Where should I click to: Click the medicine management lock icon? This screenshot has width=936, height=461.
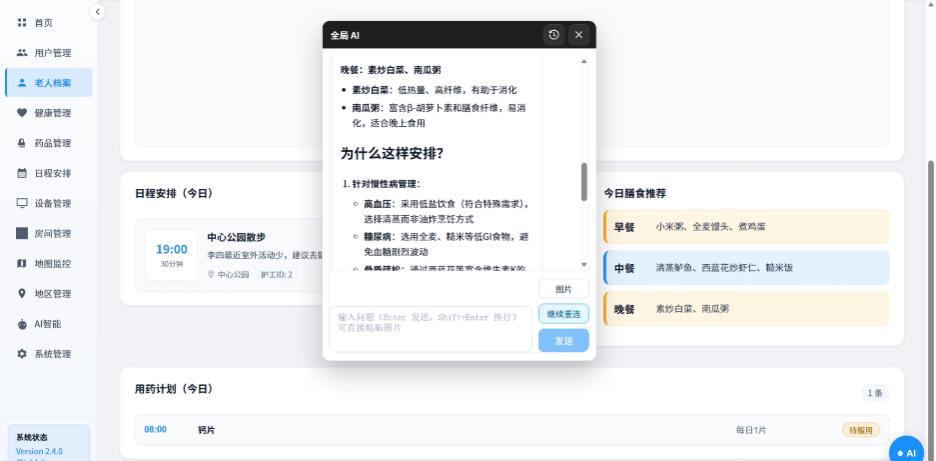(x=22, y=143)
